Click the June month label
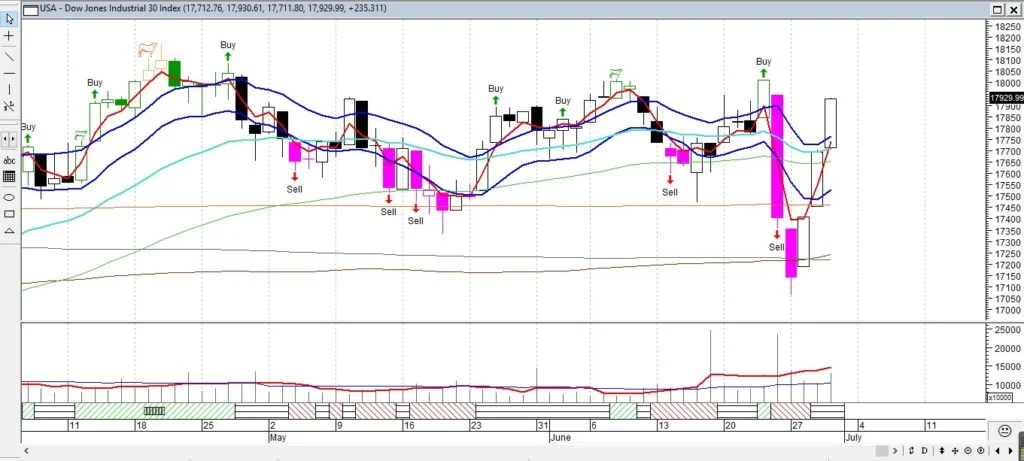1024x461 pixels. pos(561,437)
